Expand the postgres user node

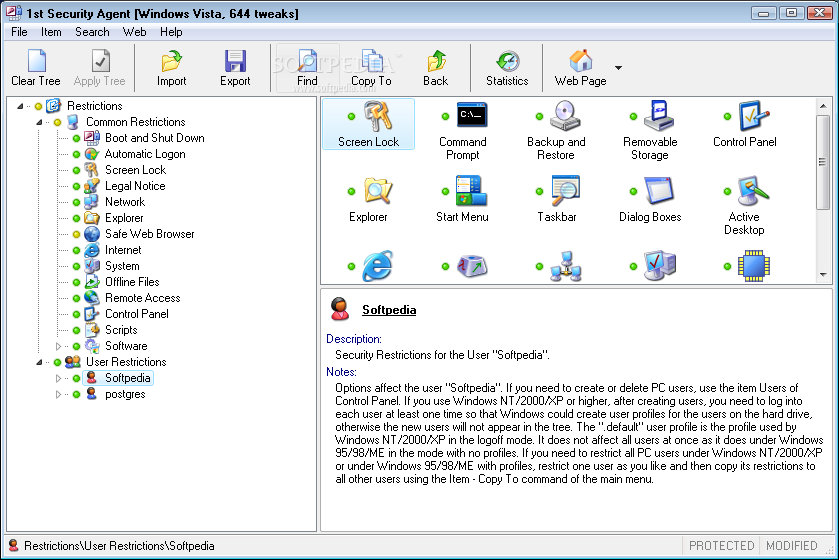(x=58, y=394)
